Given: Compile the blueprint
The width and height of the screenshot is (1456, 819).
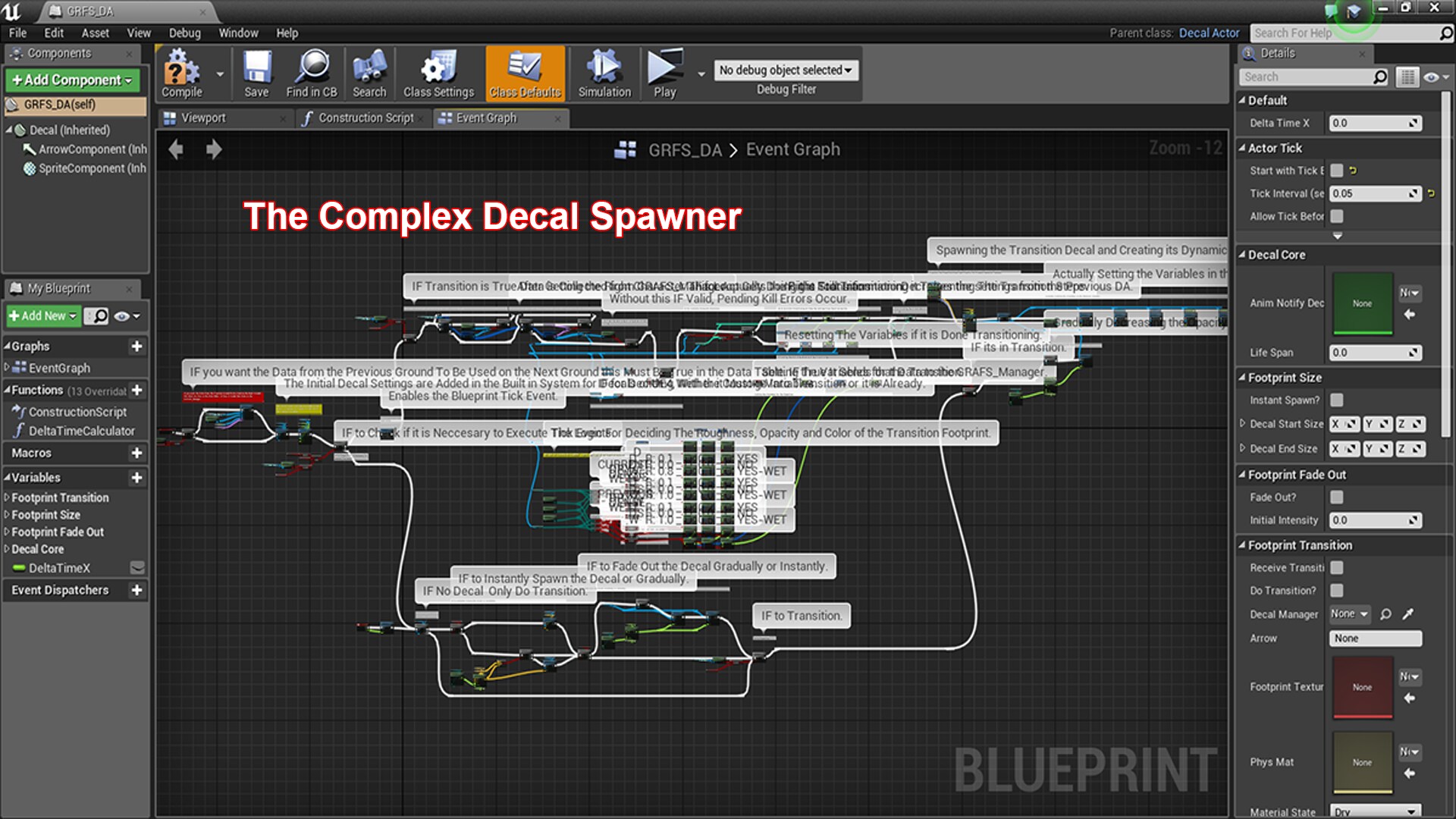Looking at the screenshot, I should tap(182, 74).
